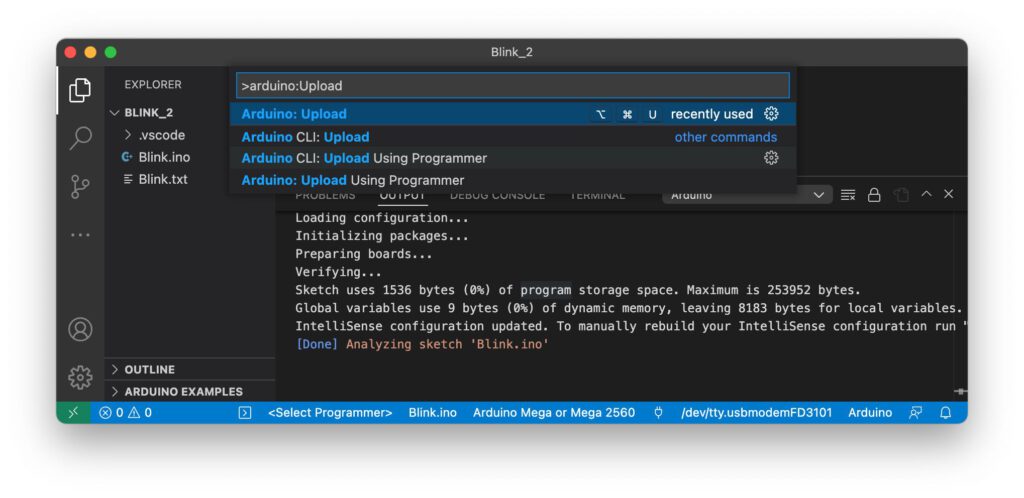Clear the output panel
1024x498 pixels.
point(848,195)
